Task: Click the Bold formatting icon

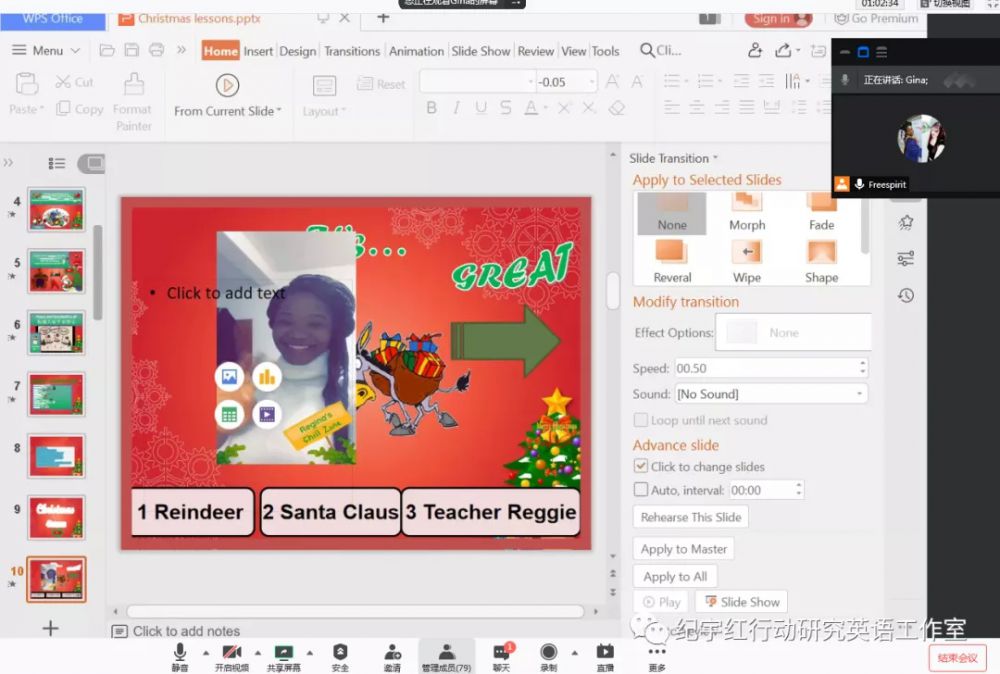Action: click(432, 108)
